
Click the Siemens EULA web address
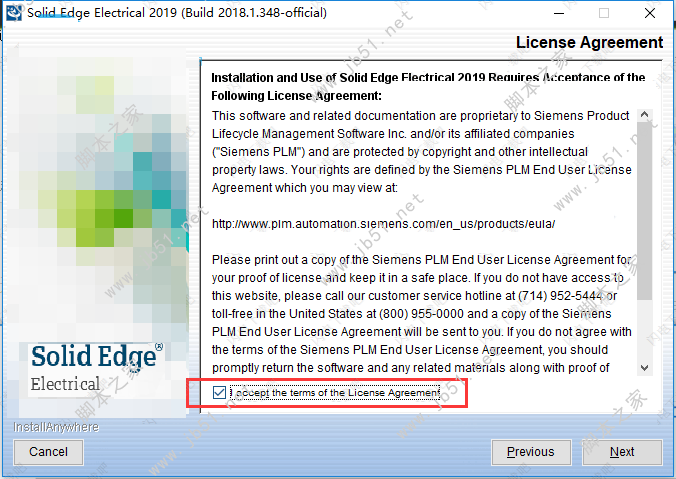click(383, 224)
